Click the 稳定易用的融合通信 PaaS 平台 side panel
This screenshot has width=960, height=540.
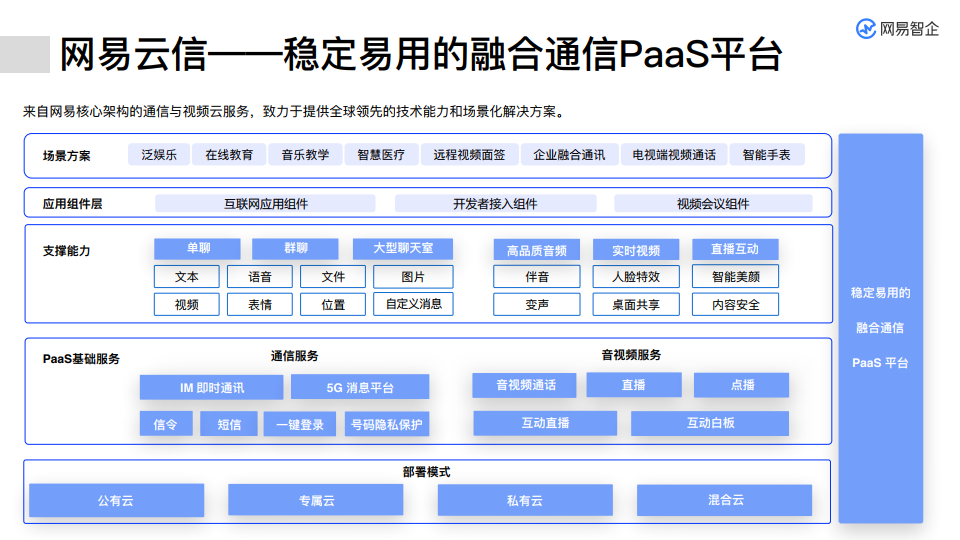(880, 328)
